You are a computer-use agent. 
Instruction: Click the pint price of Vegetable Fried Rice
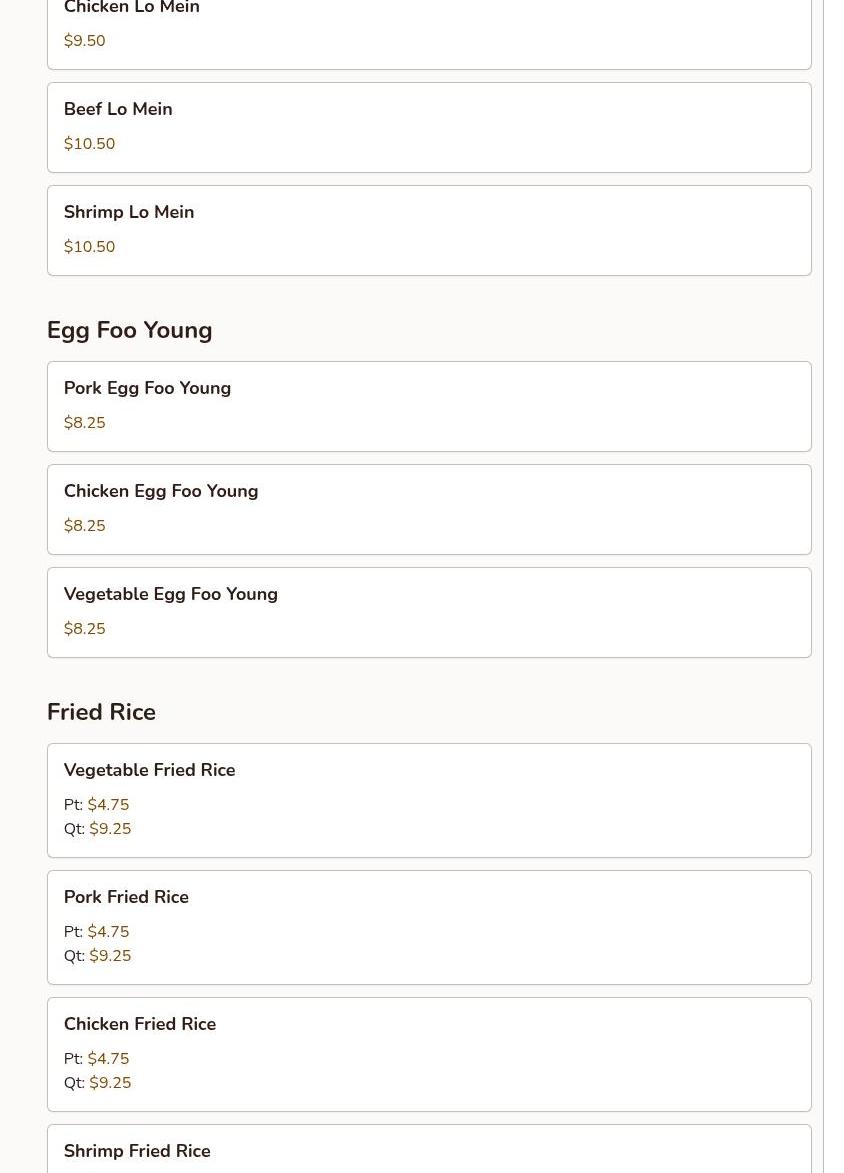point(108,805)
